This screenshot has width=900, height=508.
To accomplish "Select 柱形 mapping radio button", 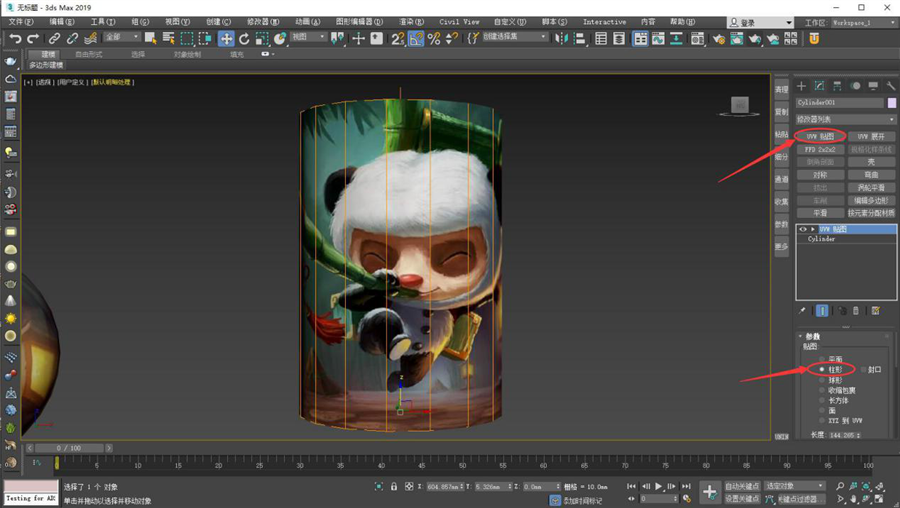I will pyautogui.click(x=822, y=369).
